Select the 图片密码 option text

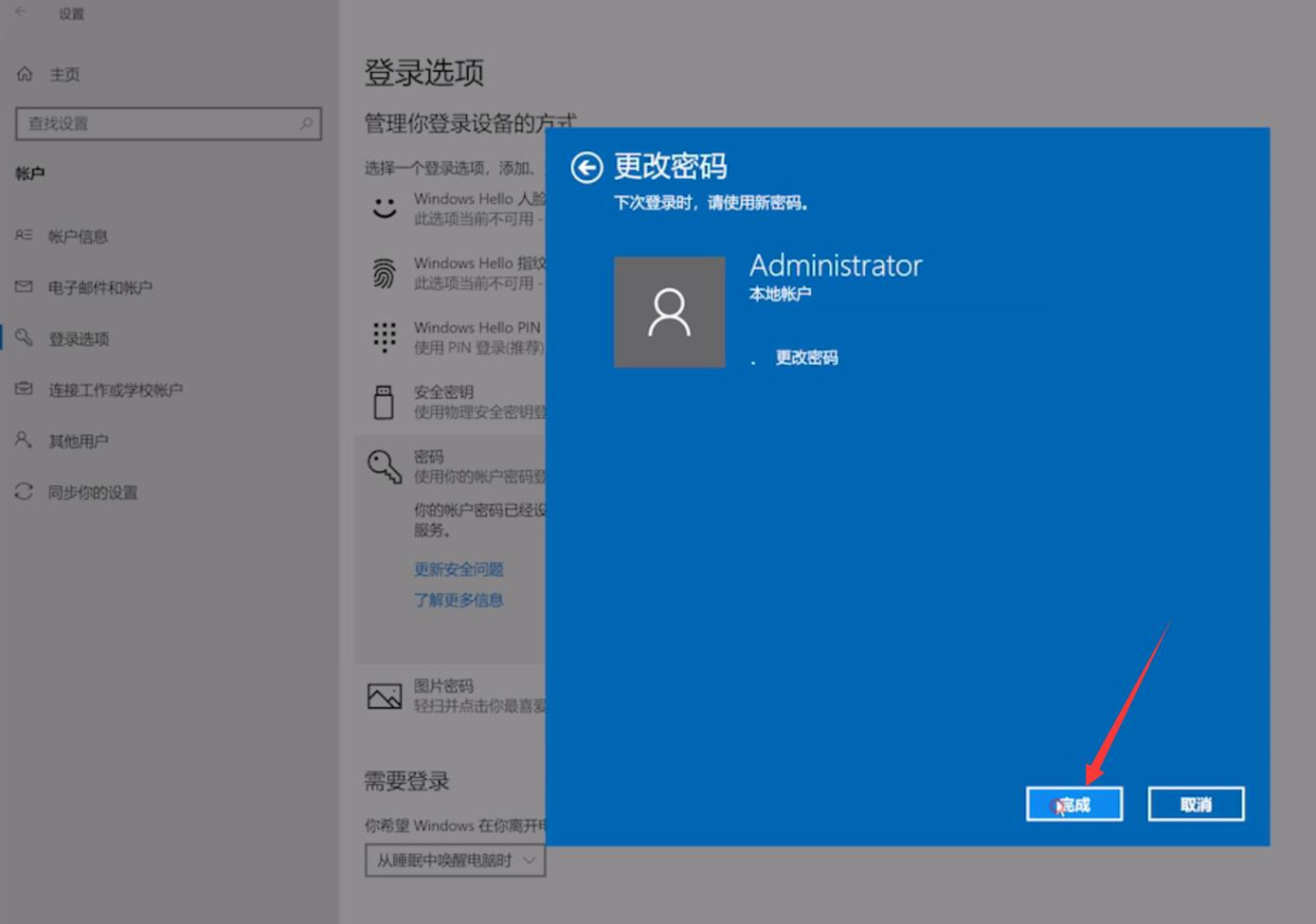coord(443,685)
